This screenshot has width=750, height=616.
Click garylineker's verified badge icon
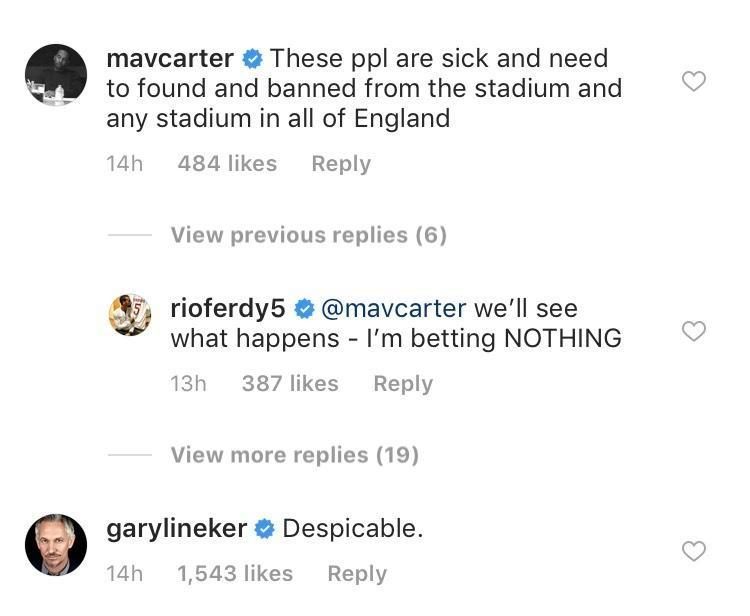pos(265,529)
